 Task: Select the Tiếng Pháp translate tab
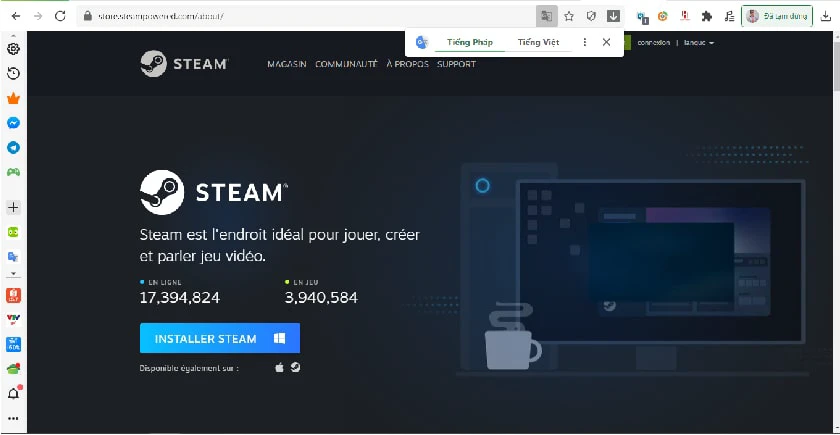coord(470,42)
